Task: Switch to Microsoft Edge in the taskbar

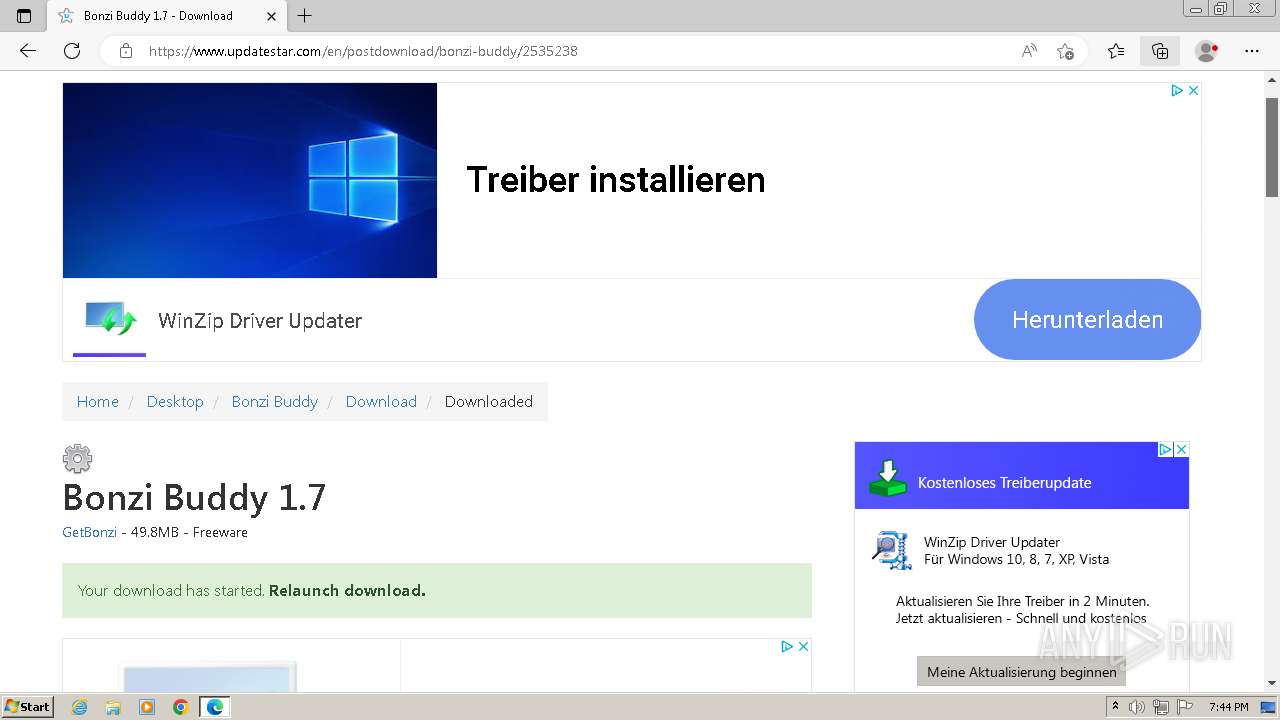Action: 215,707
